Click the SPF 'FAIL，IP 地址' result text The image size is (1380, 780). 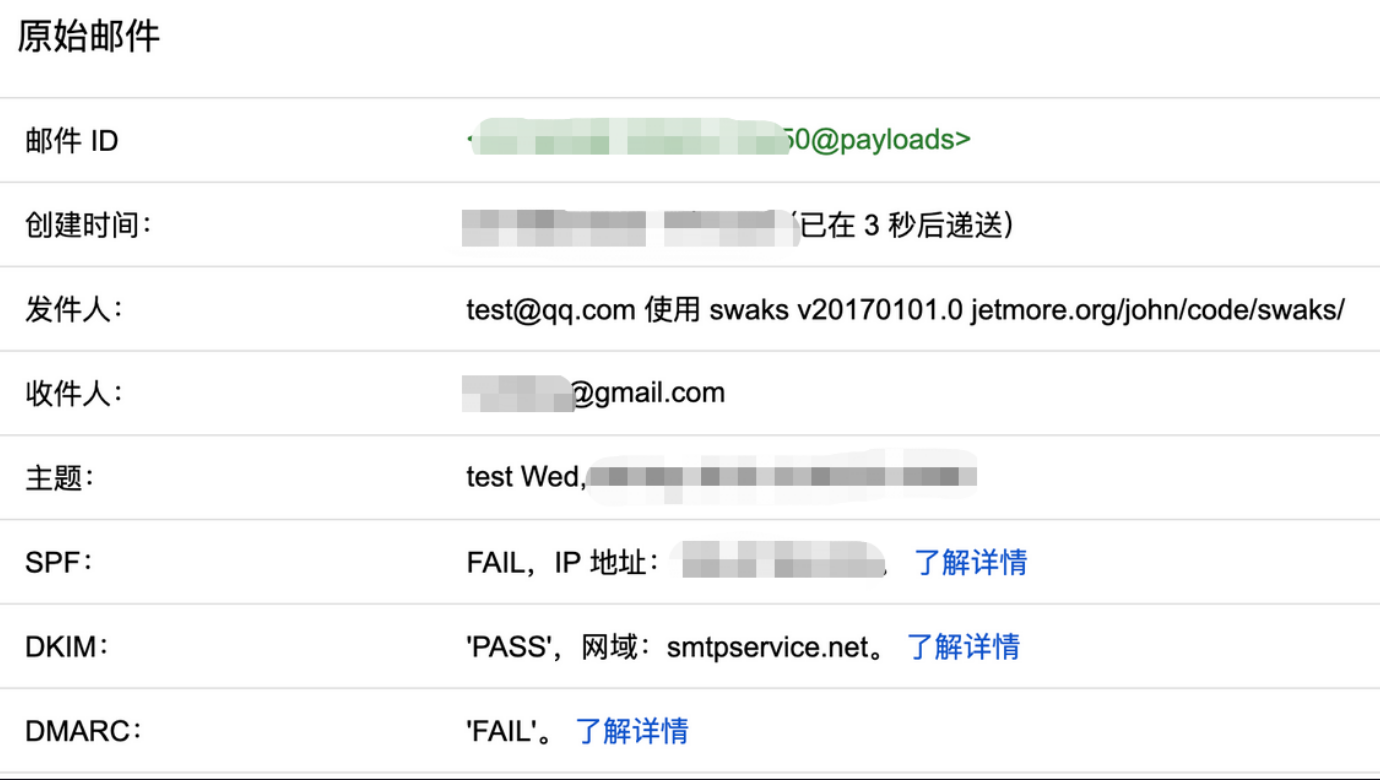coord(563,562)
